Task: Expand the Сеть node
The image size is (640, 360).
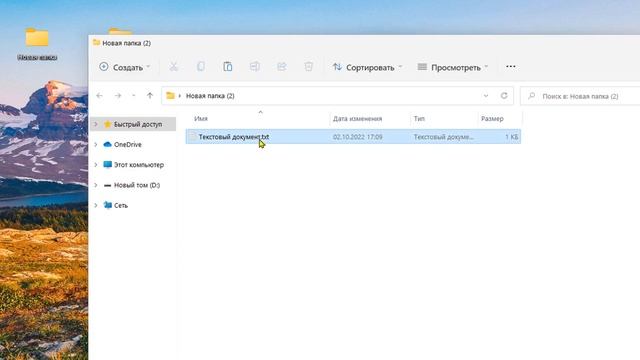Action: coord(96,205)
